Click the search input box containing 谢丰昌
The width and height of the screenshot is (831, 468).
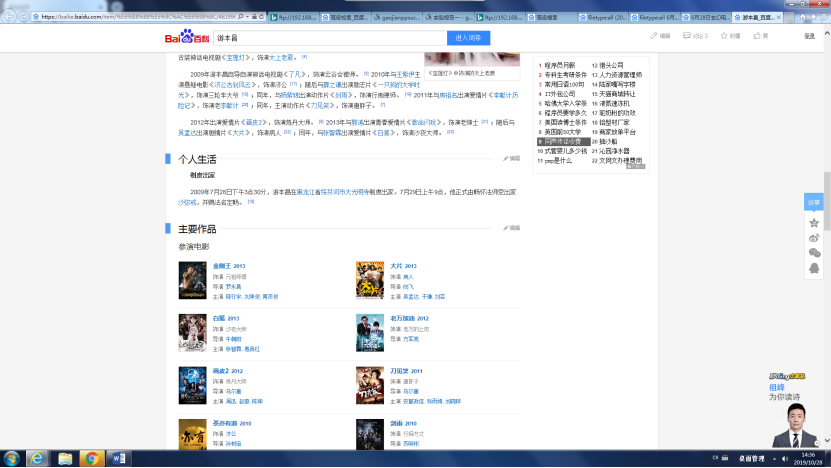coord(330,38)
